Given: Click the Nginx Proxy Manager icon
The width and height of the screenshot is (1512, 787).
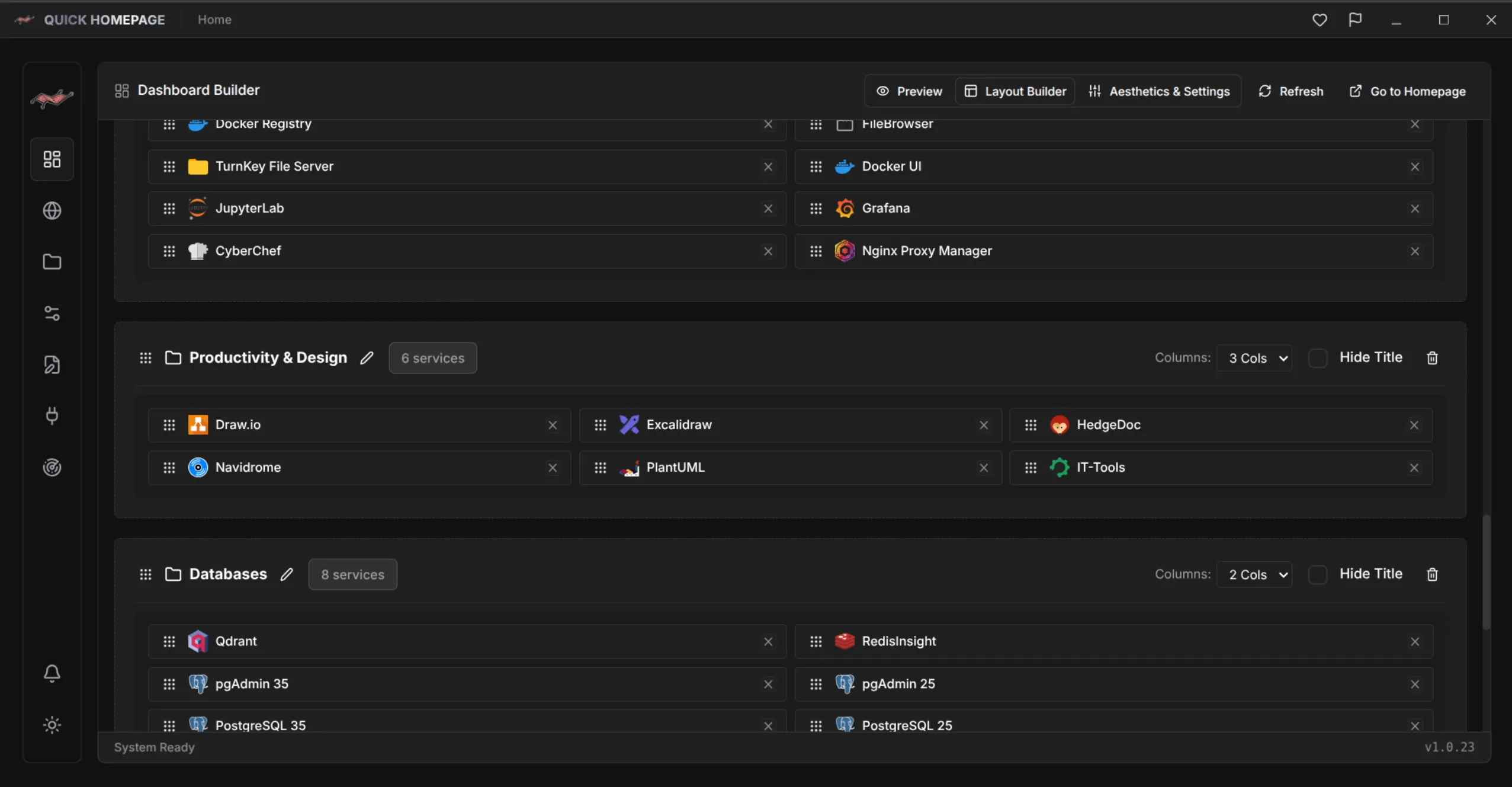Looking at the screenshot, I should tap(845, 251).
